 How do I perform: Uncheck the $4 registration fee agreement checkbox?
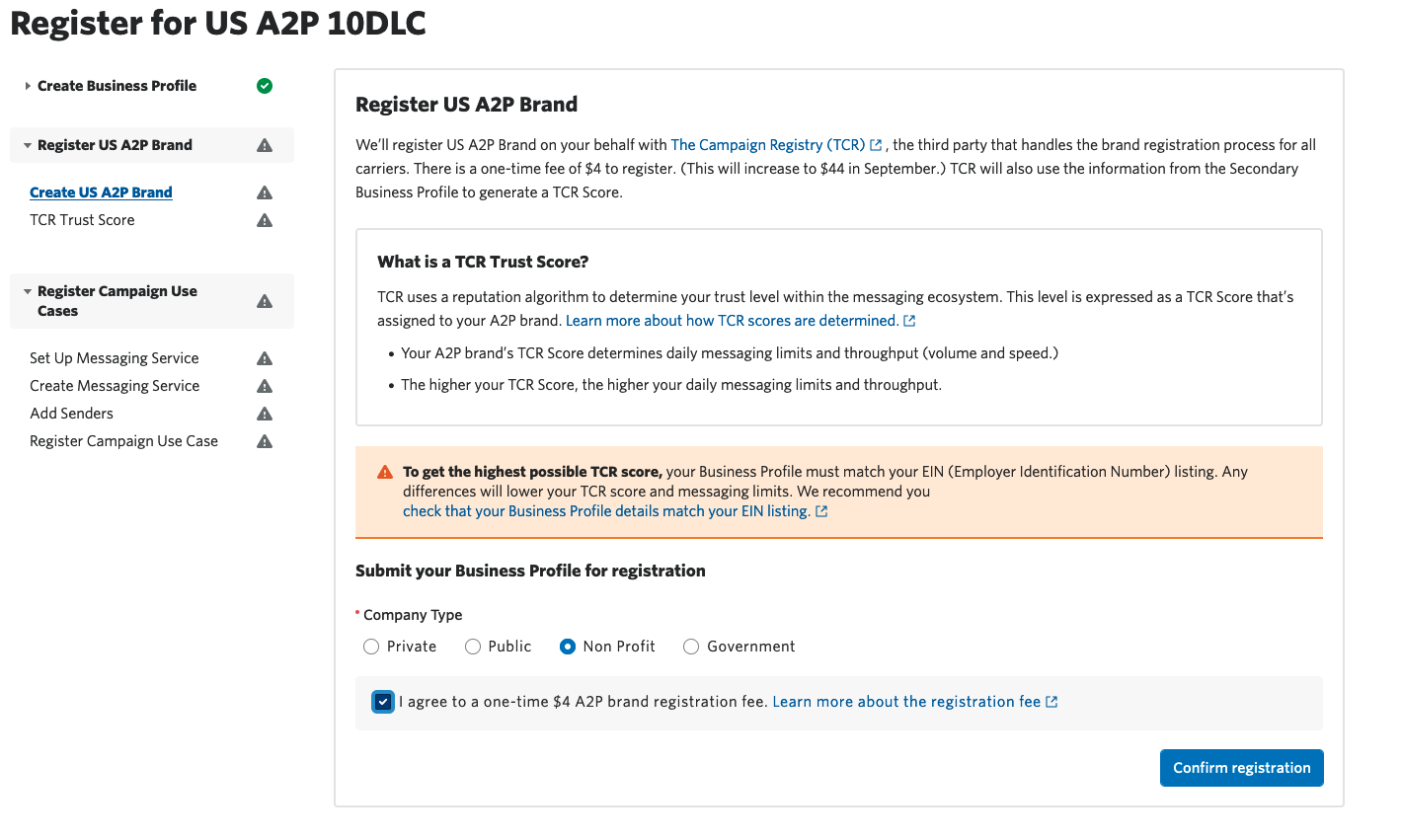click(383, 702)
